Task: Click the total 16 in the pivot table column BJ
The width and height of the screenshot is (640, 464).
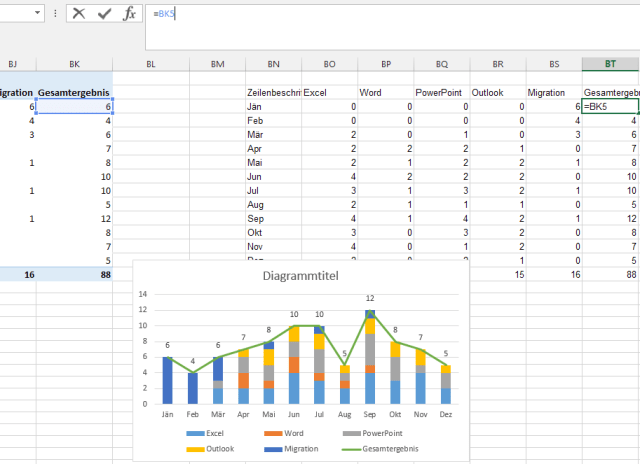Action: [18, 275]
